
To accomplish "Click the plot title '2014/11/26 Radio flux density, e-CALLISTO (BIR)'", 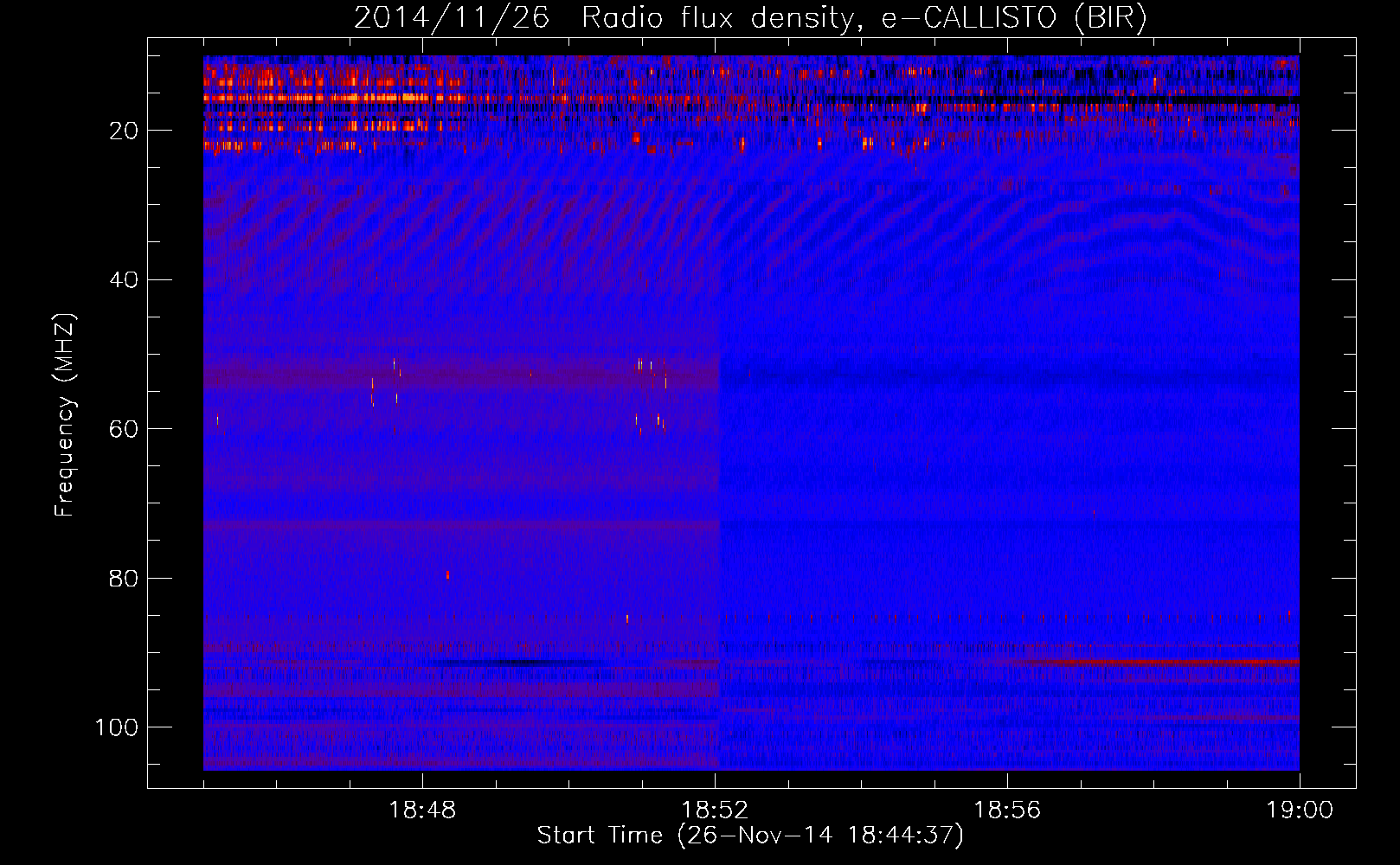I will point(750,17).
